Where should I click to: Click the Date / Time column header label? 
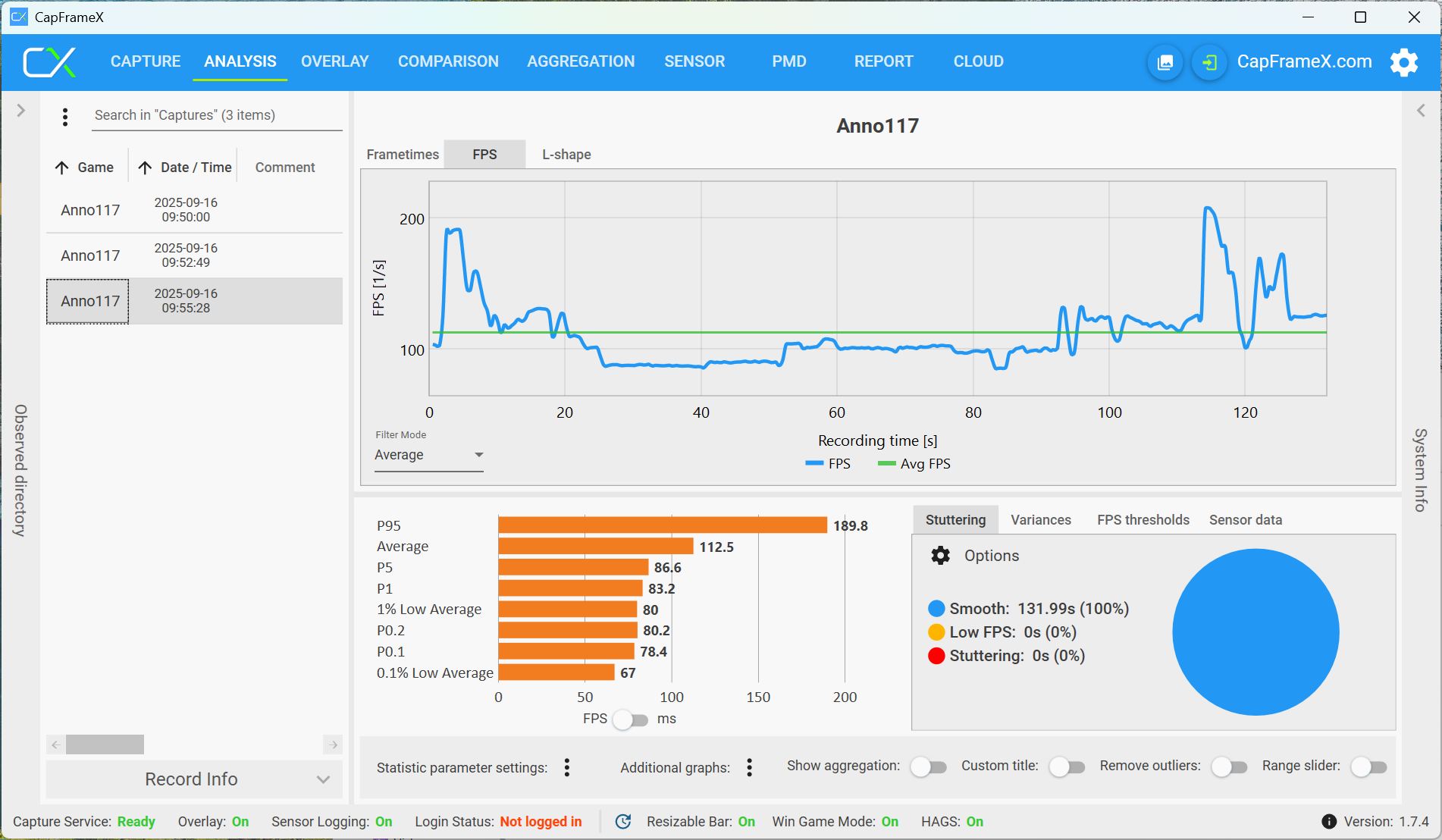(196, 168)
